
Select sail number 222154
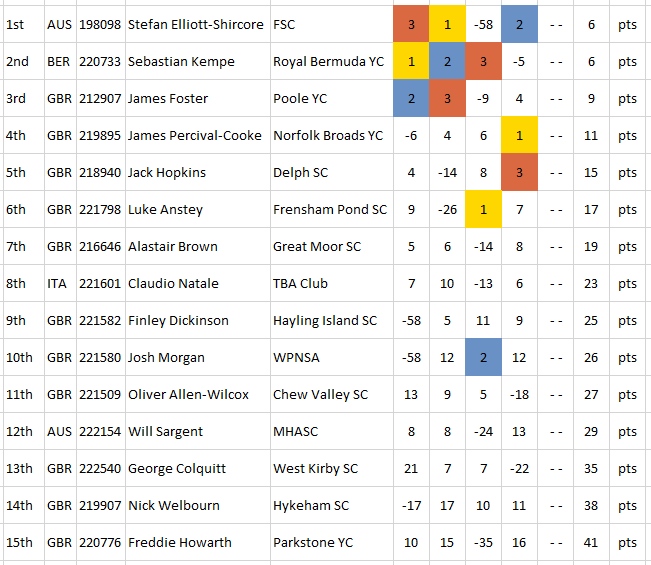point(100,431)
